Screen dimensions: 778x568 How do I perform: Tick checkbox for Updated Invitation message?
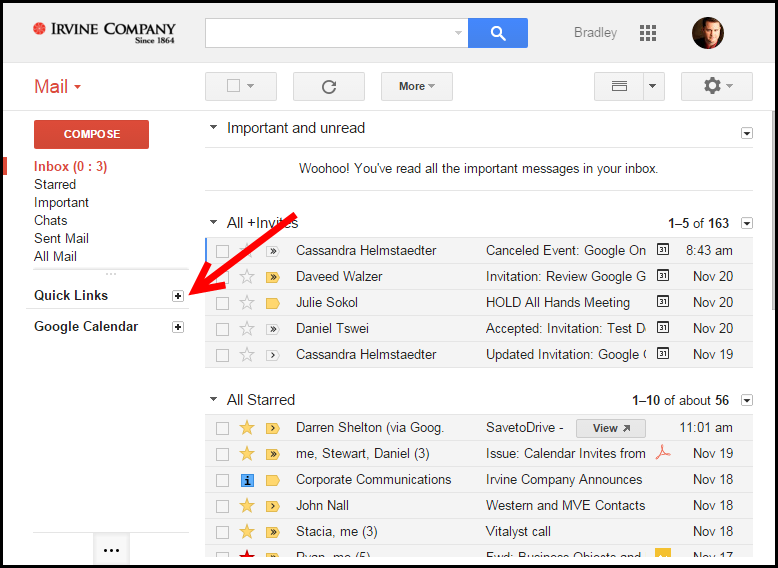click(222, 355)
